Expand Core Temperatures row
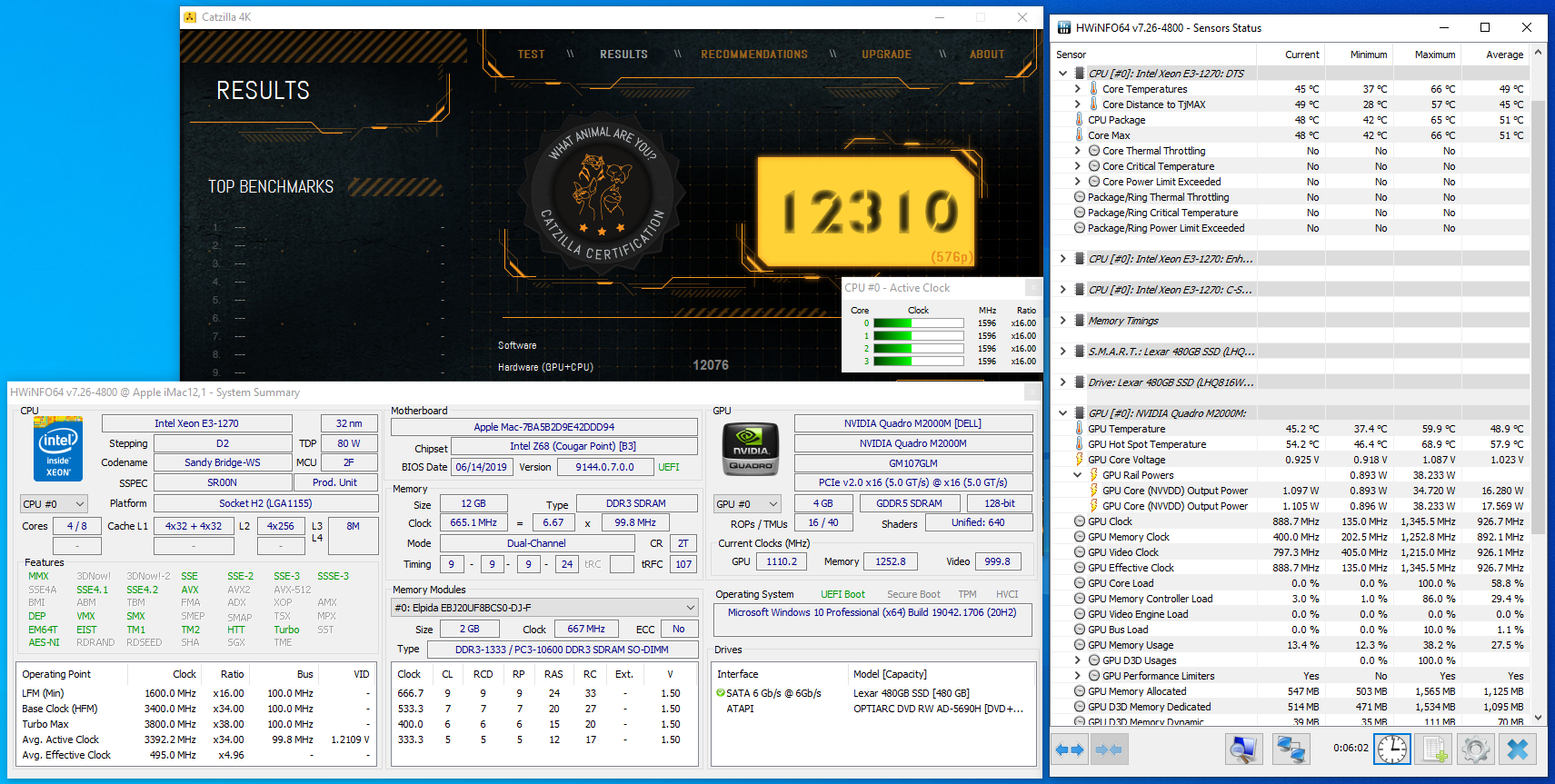This screenshot has width=1555, height=784. click(x=1077, y=89)
